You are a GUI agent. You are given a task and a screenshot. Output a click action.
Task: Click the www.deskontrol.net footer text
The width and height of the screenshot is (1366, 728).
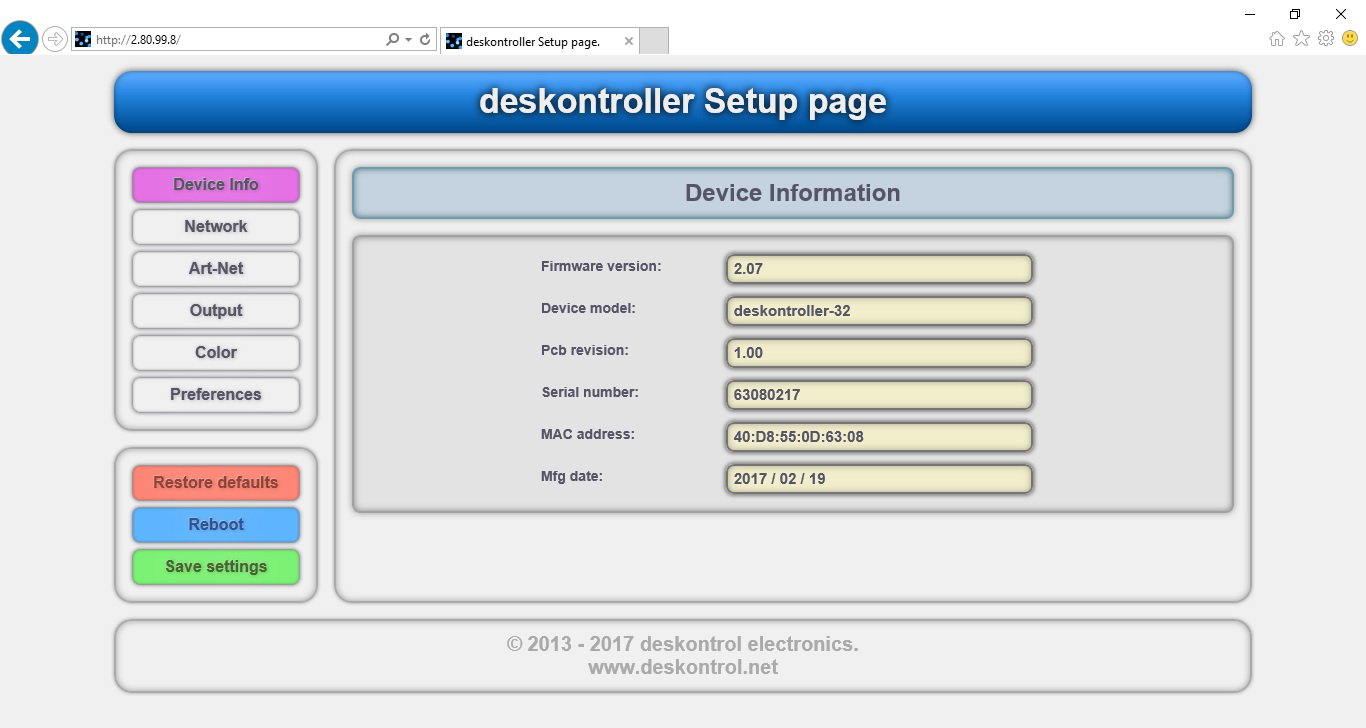[683, 667]
